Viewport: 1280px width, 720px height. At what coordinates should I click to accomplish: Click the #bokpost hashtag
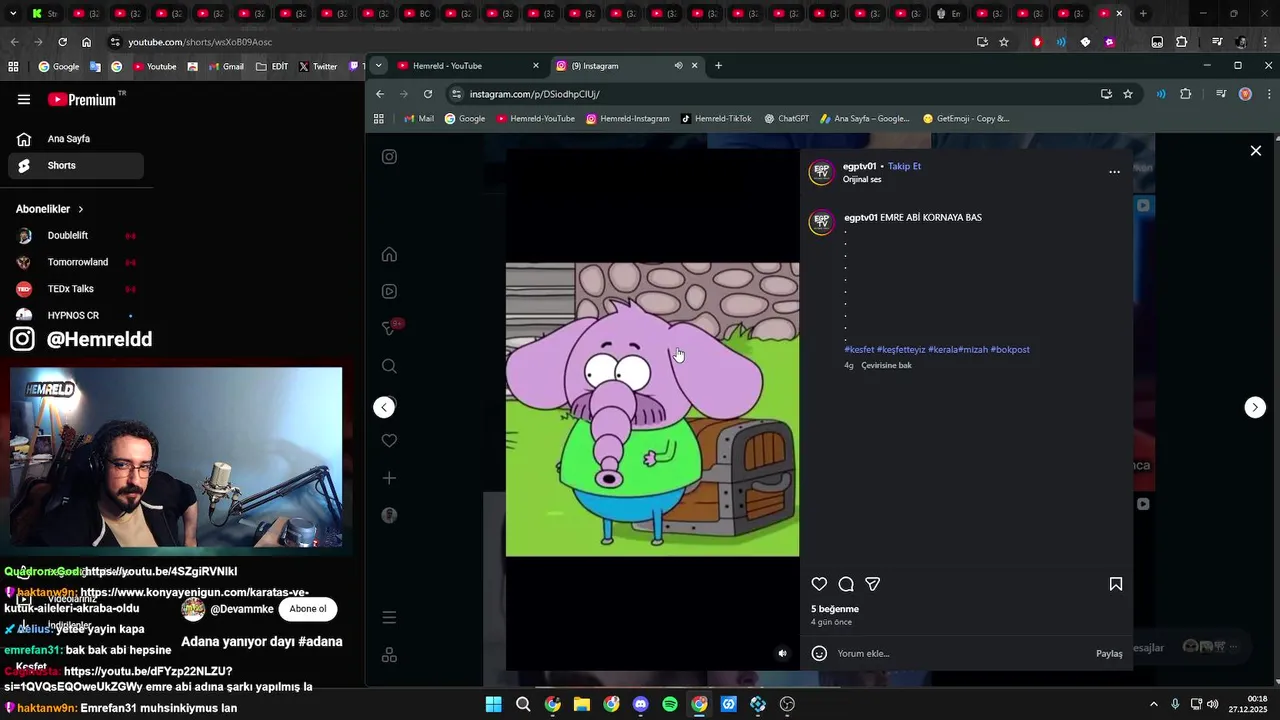tap(1010, 349)
